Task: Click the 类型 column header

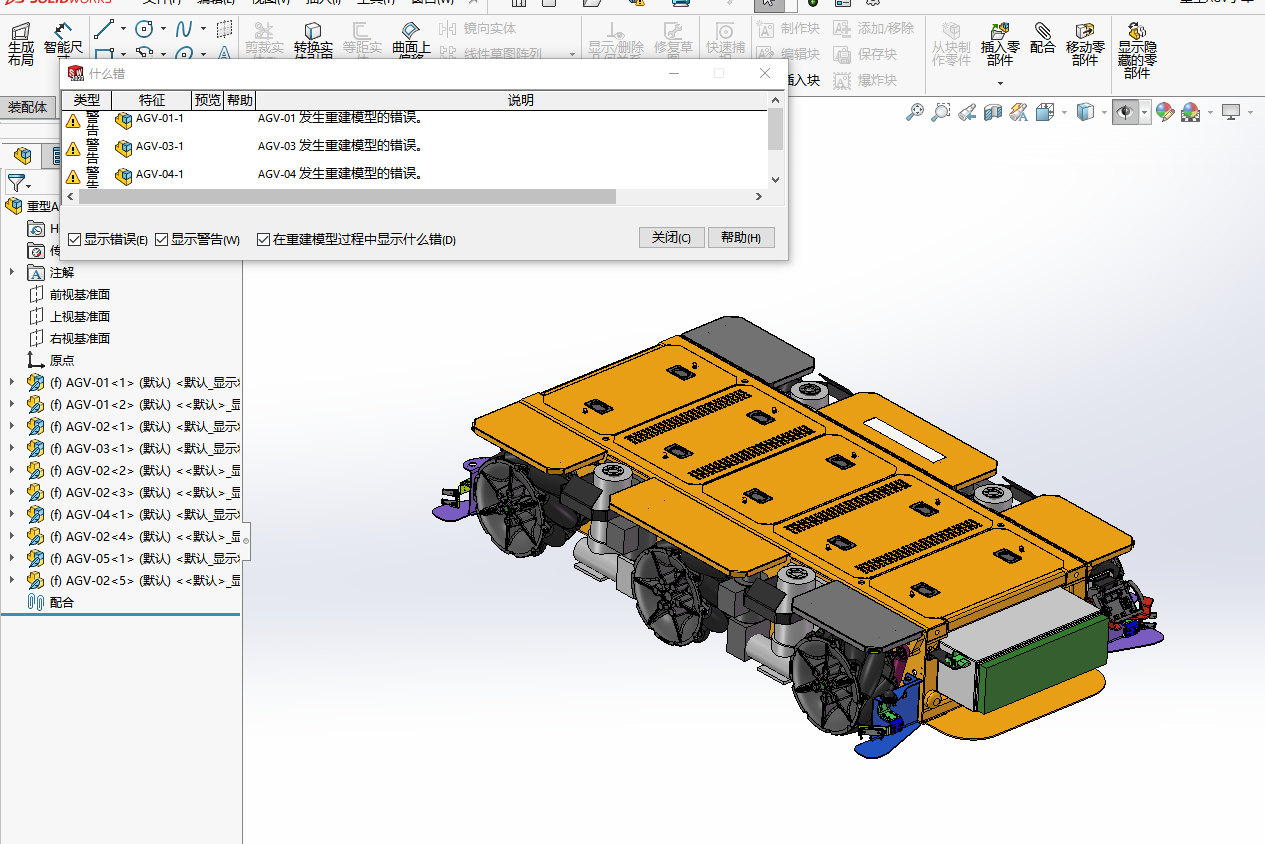Action: click(86, 100)
